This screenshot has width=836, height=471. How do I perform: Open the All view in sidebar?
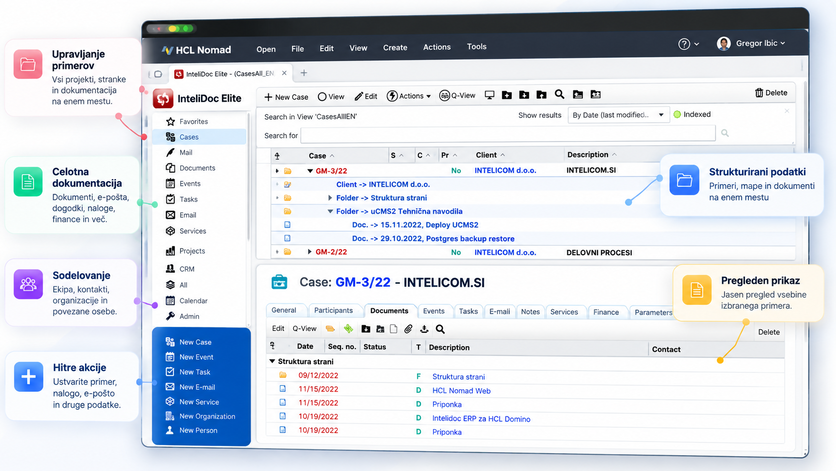point(176,285)
